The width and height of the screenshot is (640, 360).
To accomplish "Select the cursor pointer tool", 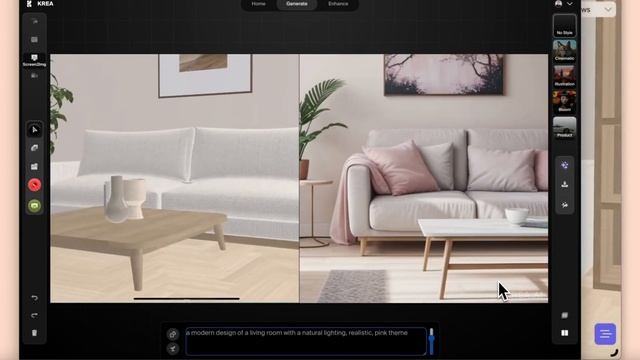I will (x=35, y=130).
